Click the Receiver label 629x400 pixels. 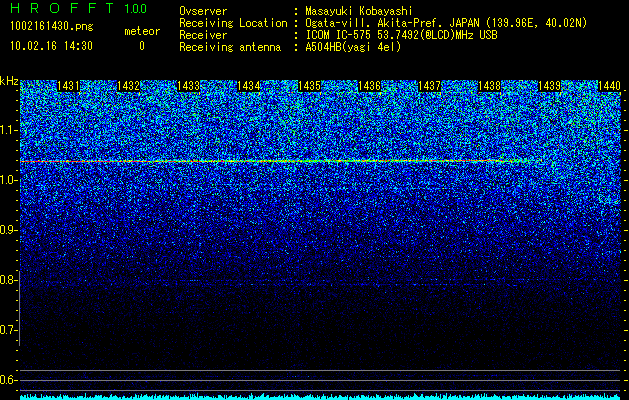tap(203, 35)
